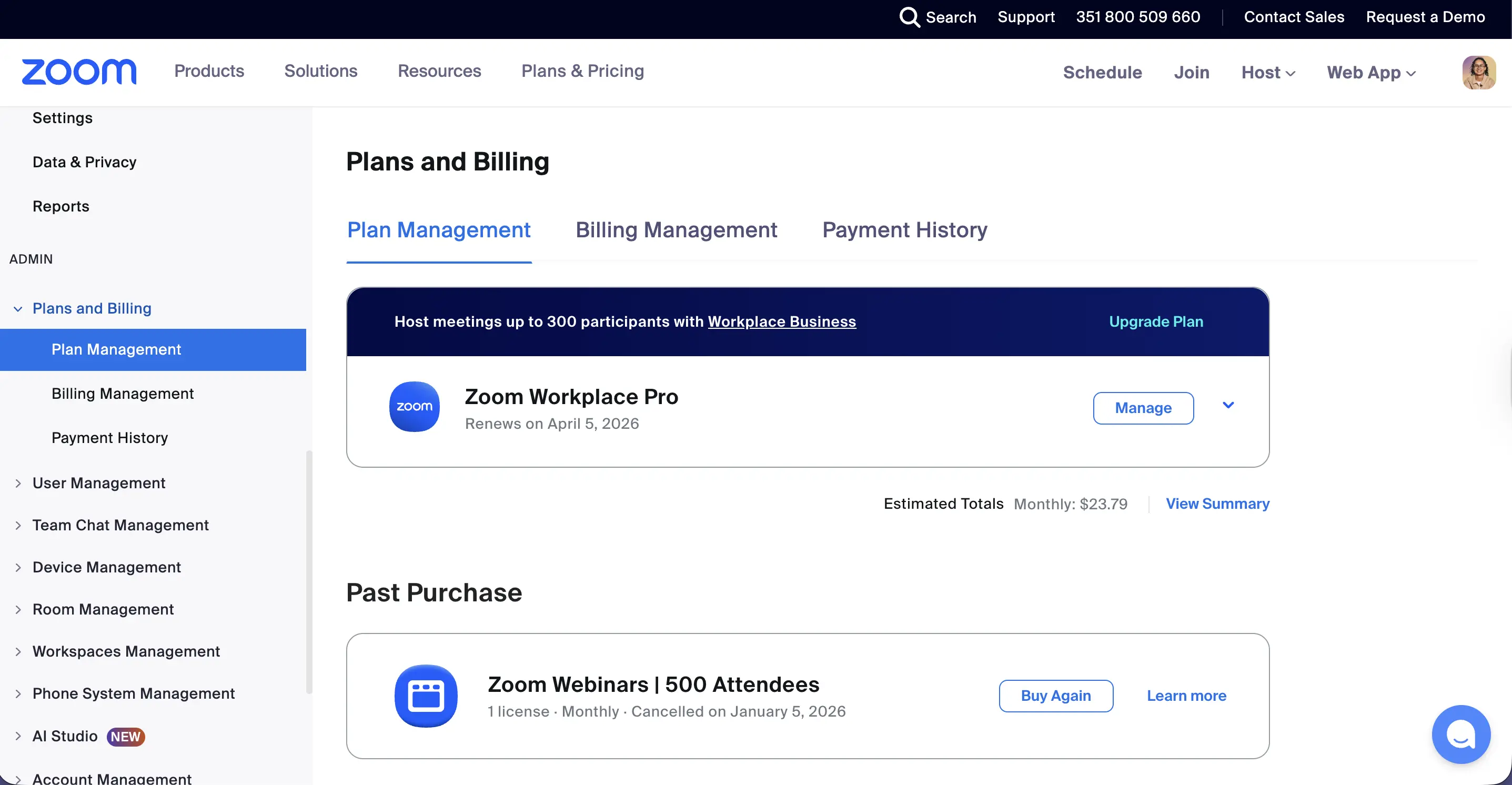Click the Zoom logo in the header
Screen dimensions: 1512x785
79,72
